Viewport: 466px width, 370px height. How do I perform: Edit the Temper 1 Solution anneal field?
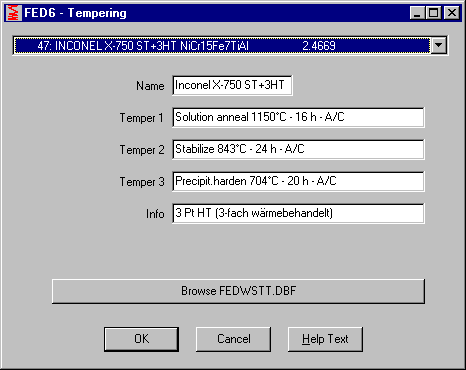[298, 117]
